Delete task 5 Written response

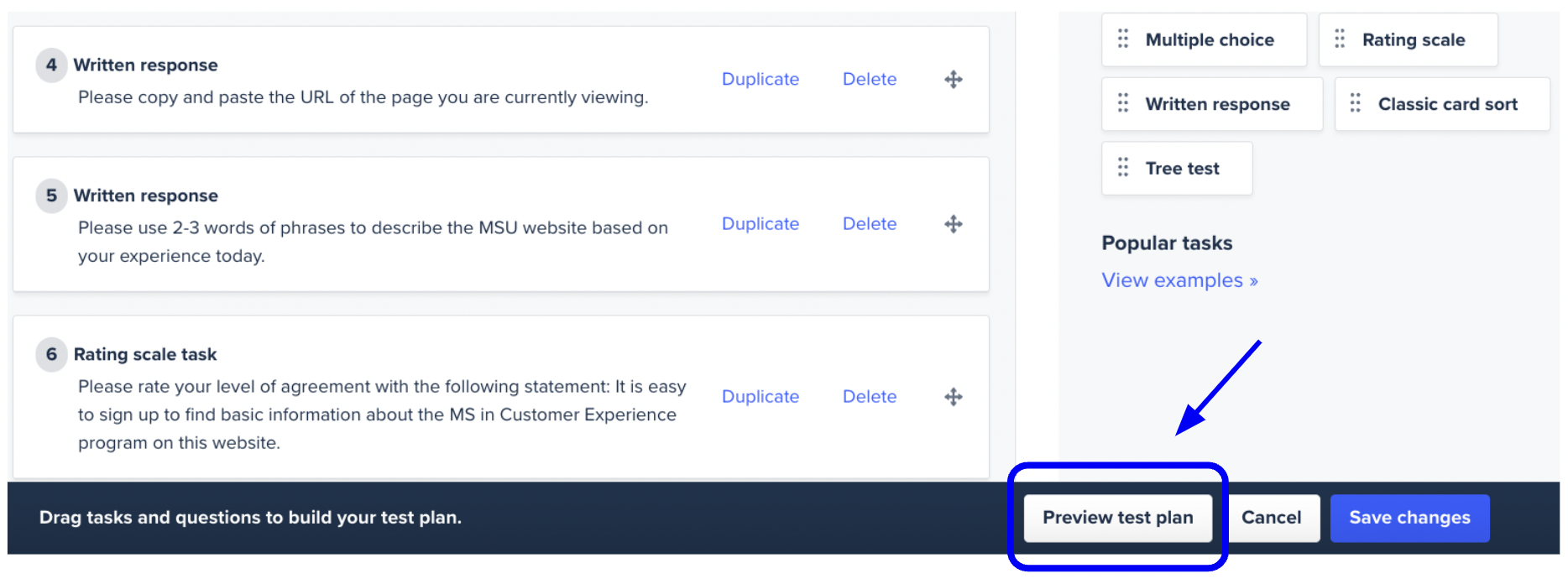point(870,224)
